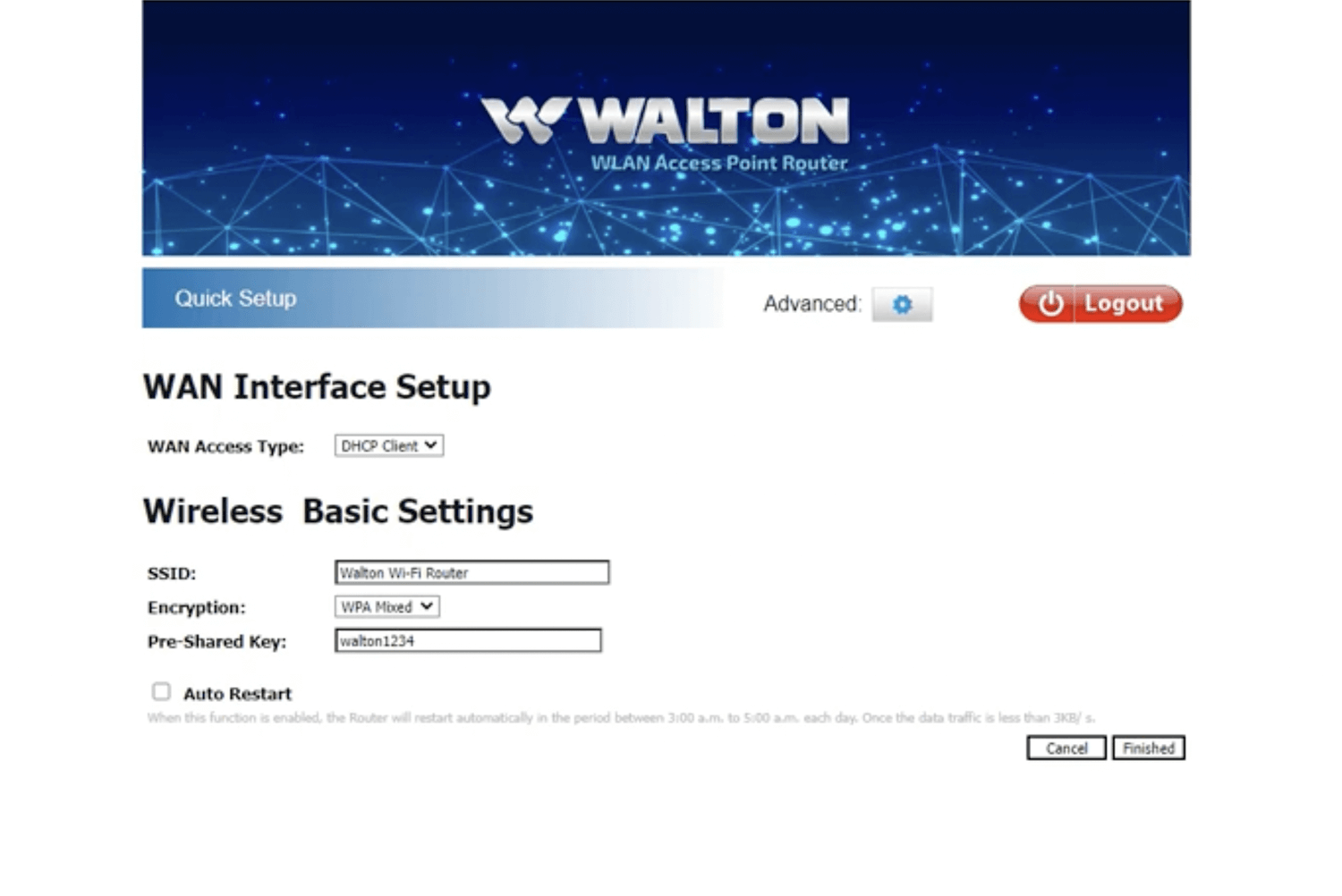Click the Auto Restart label text
The height and width of the screenshot is (896, 1342).
tap(237, 694)
